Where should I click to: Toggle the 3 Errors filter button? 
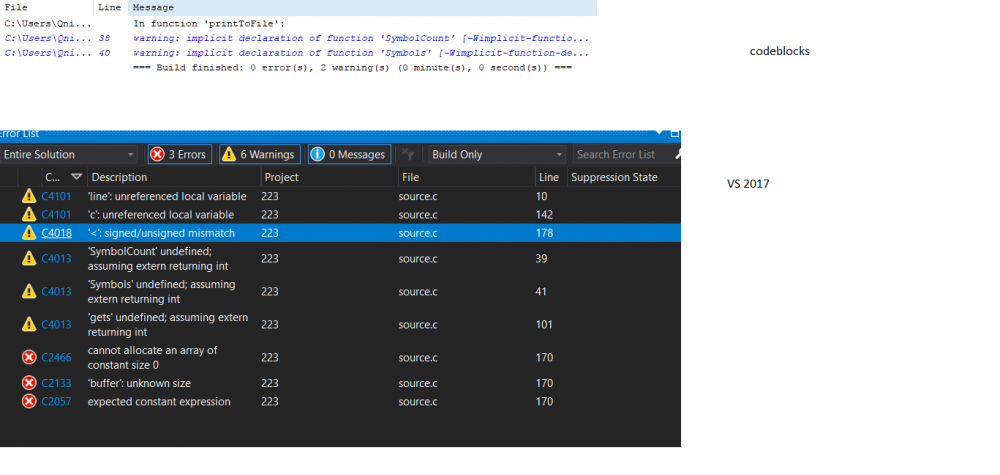(x=180, y=154)
